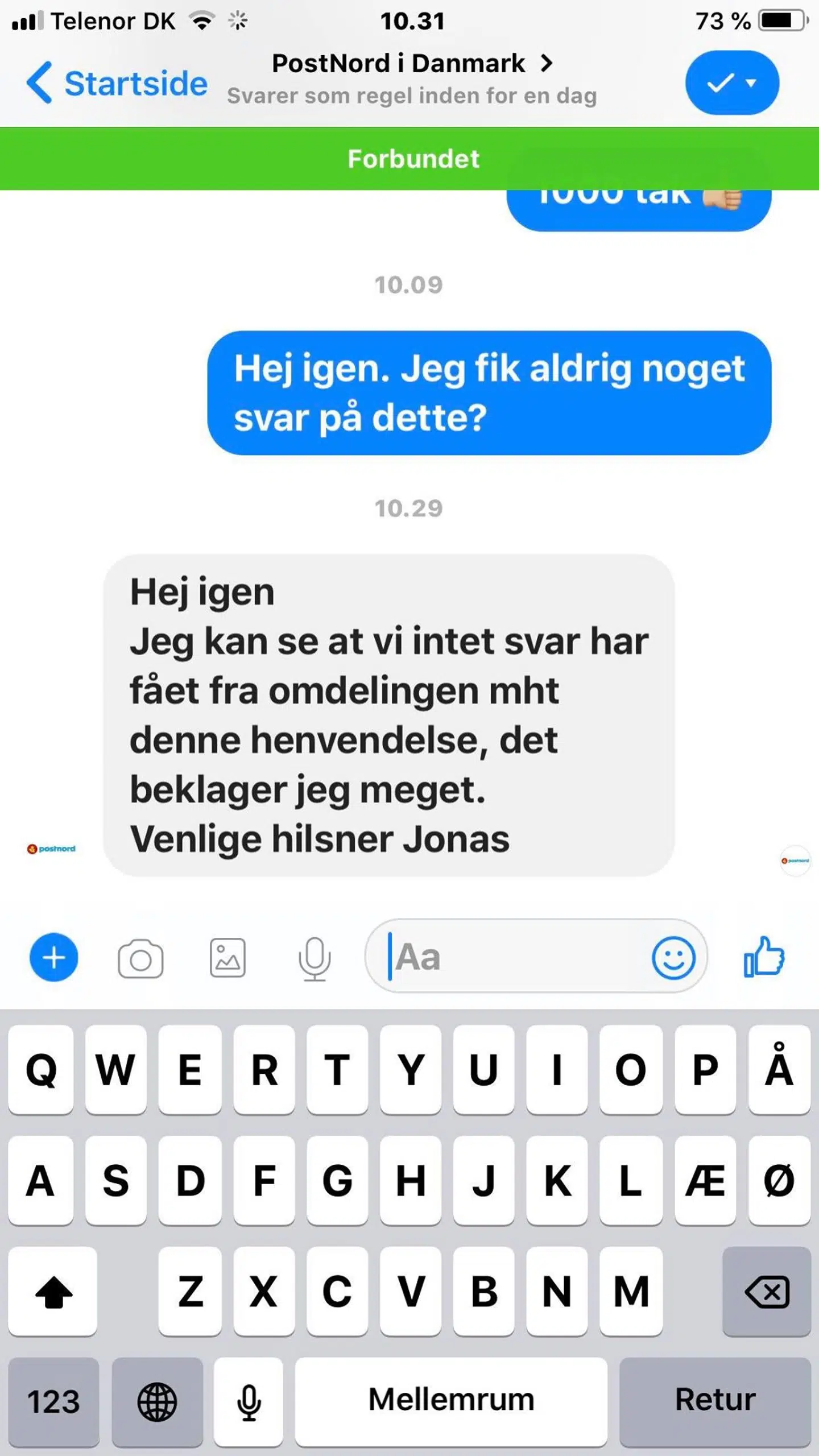Open the emoji smiley picker

pos(673,958)
